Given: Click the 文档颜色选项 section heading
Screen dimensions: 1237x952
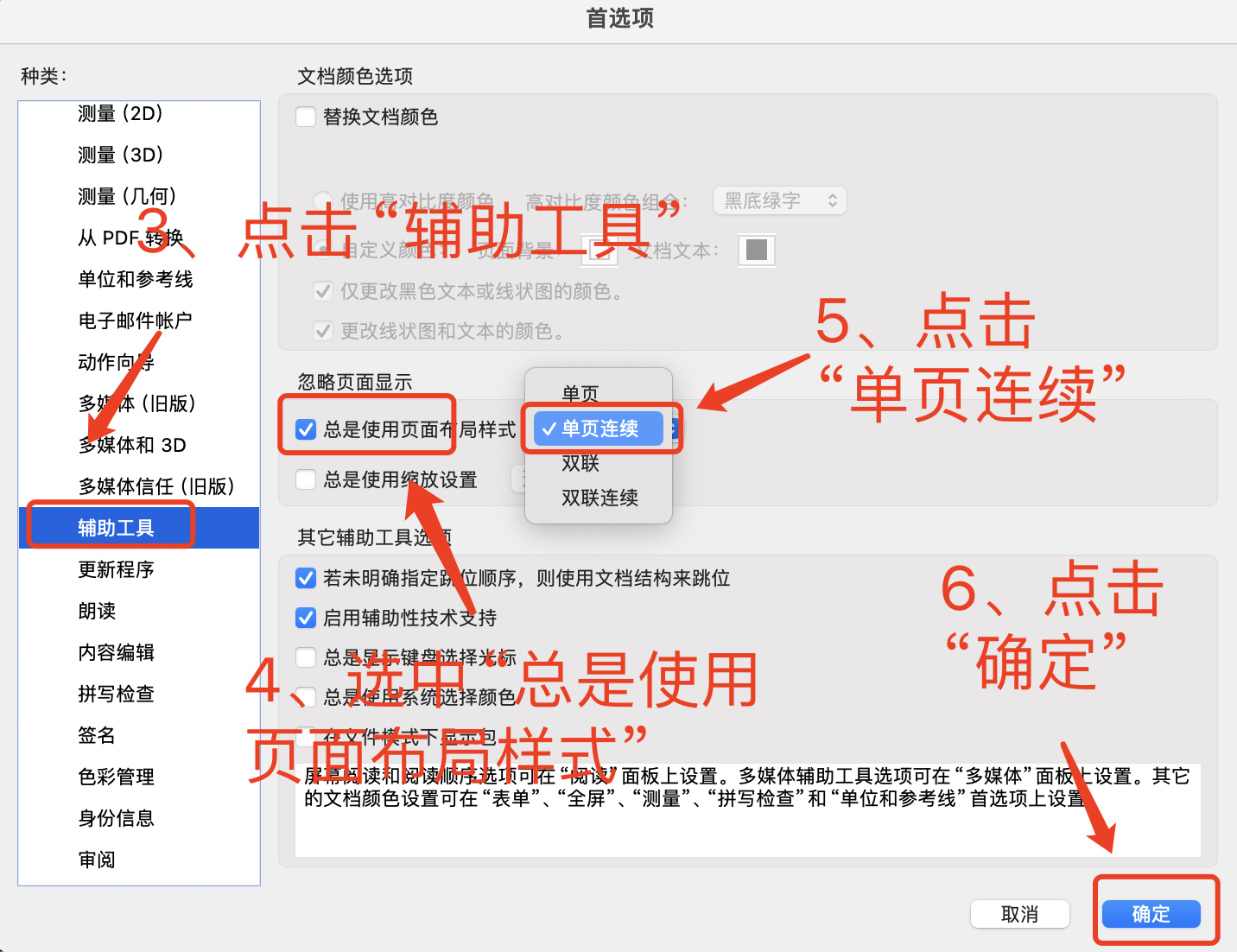Looking at the screenshot, I should (x=355, y=76).
